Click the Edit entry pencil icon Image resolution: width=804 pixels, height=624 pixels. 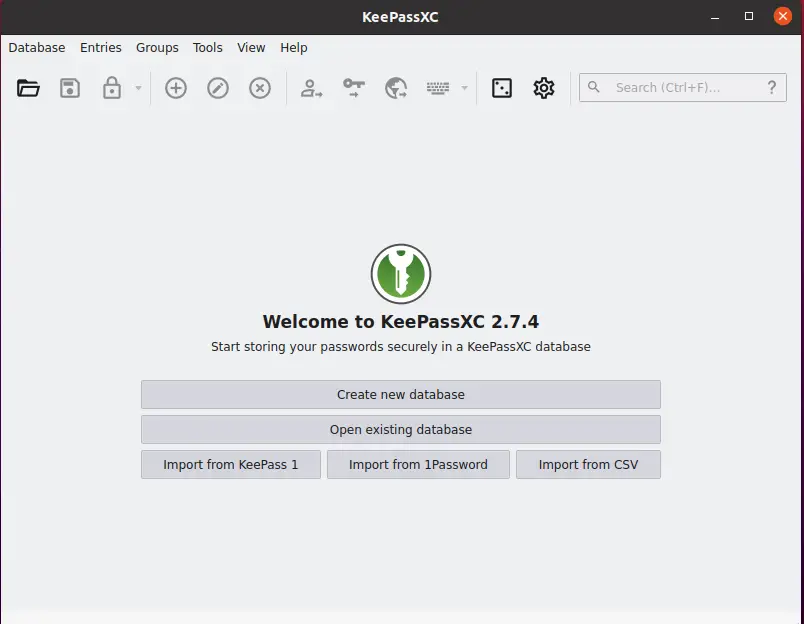tap(218, 88)
